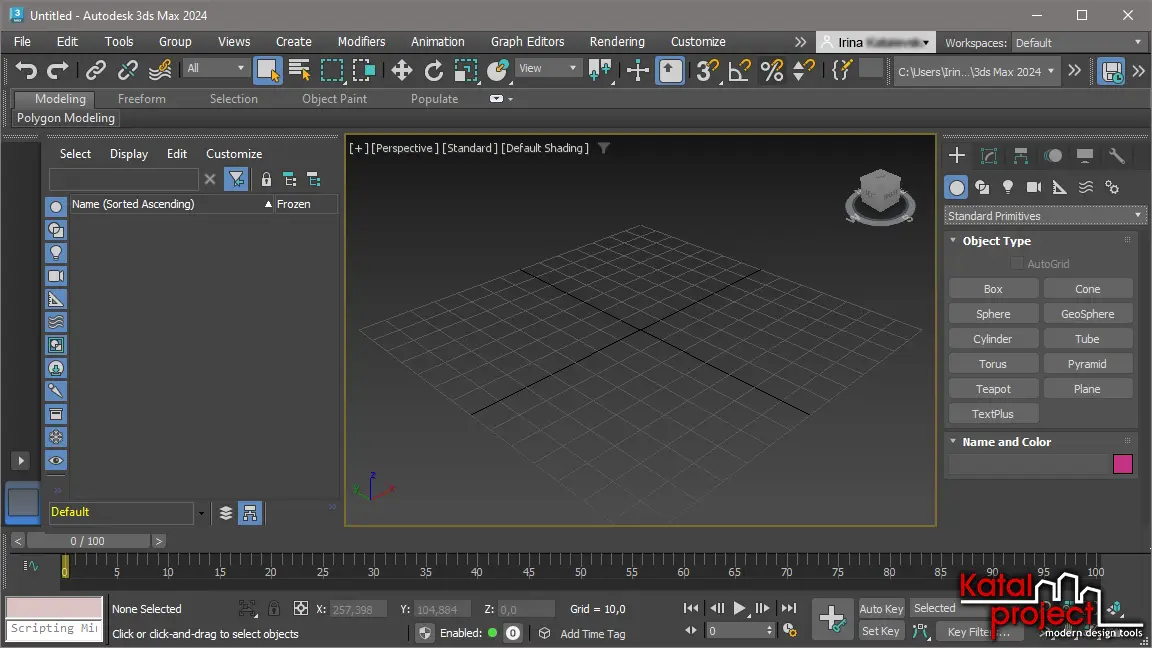
Task: Toggle the Angle Snap icon
Action: (739, 71)
